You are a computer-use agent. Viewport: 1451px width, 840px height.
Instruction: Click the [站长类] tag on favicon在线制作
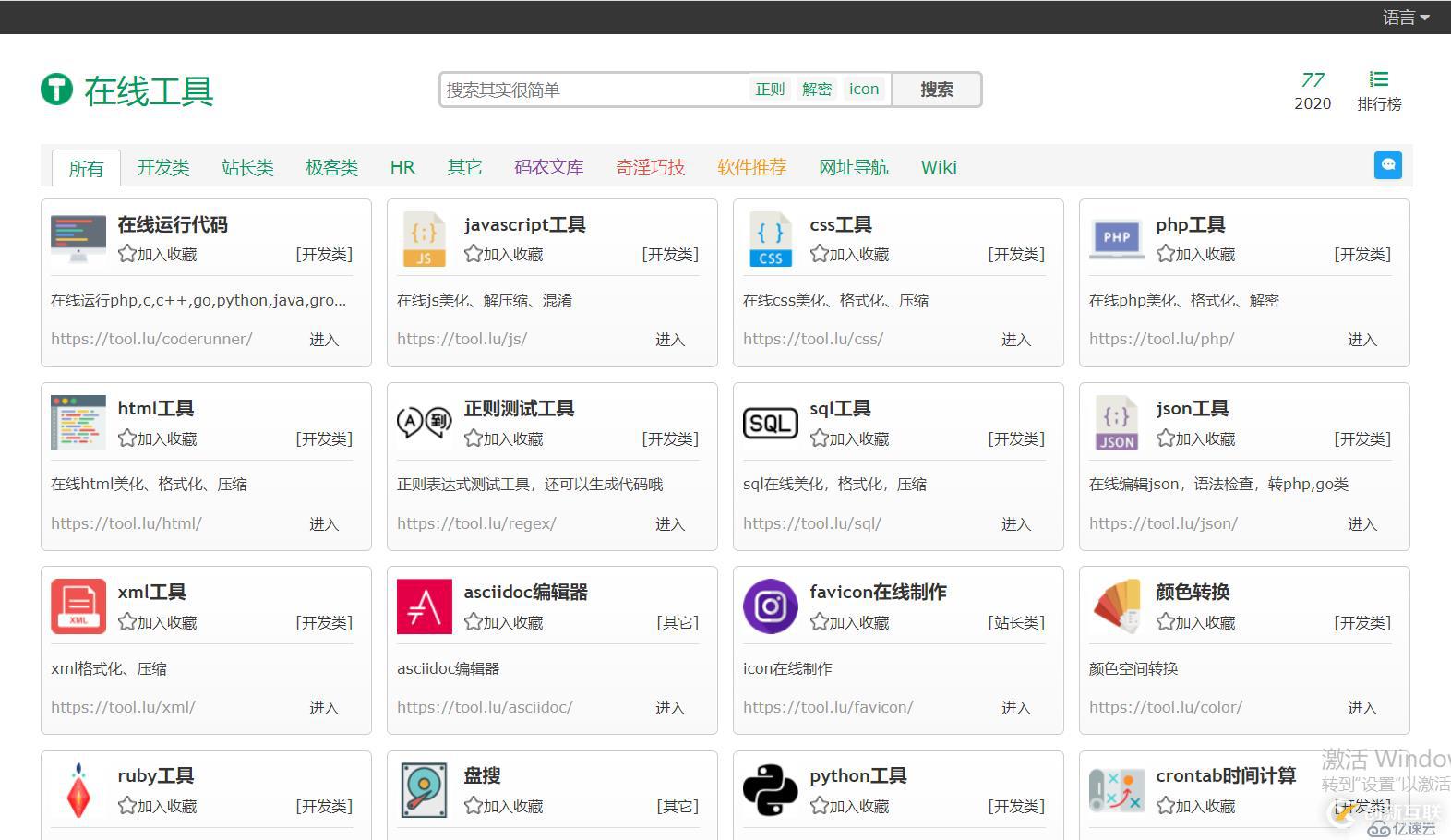pyautogui.click(x=1016, y=623)
